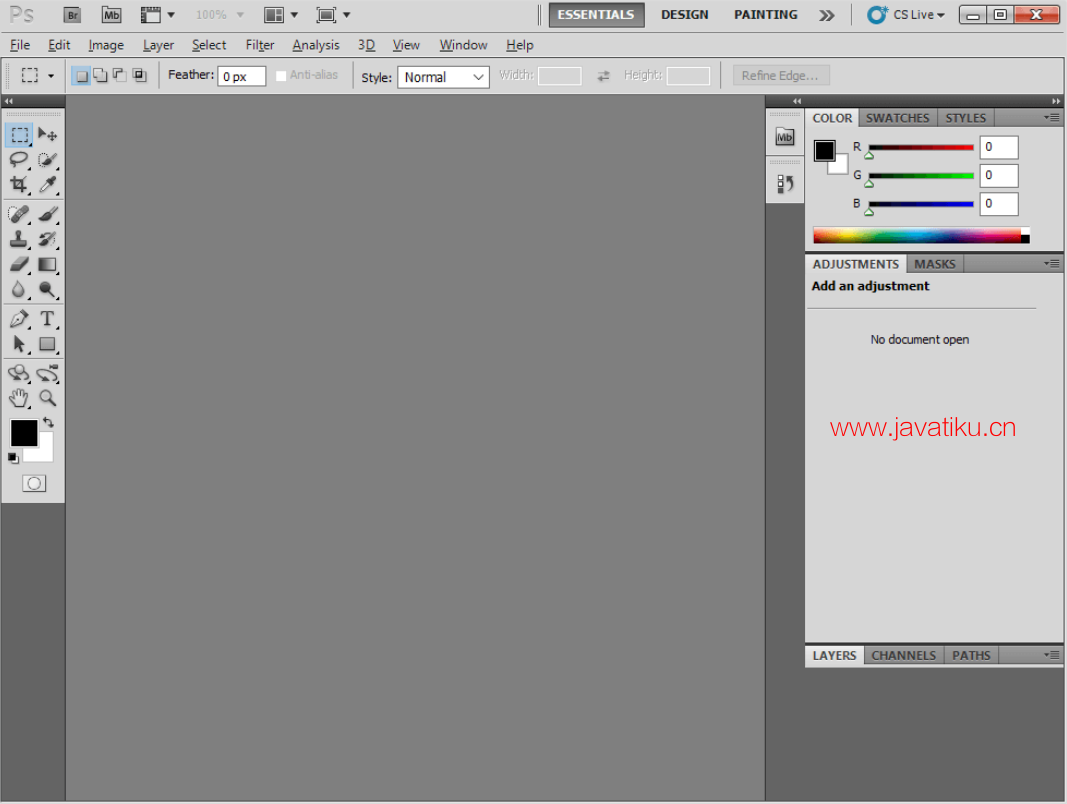Screen dimensions: 1067x804
Task: Select the 3D Camera Rotate tool
Action: (x=47, y=373)
